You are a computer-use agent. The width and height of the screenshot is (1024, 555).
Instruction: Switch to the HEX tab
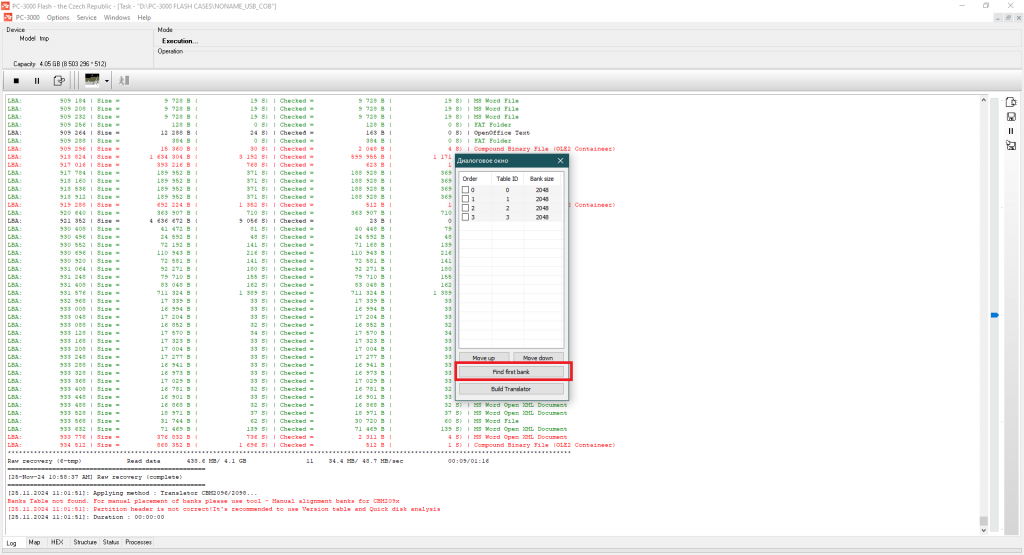(x=57, y=542)
